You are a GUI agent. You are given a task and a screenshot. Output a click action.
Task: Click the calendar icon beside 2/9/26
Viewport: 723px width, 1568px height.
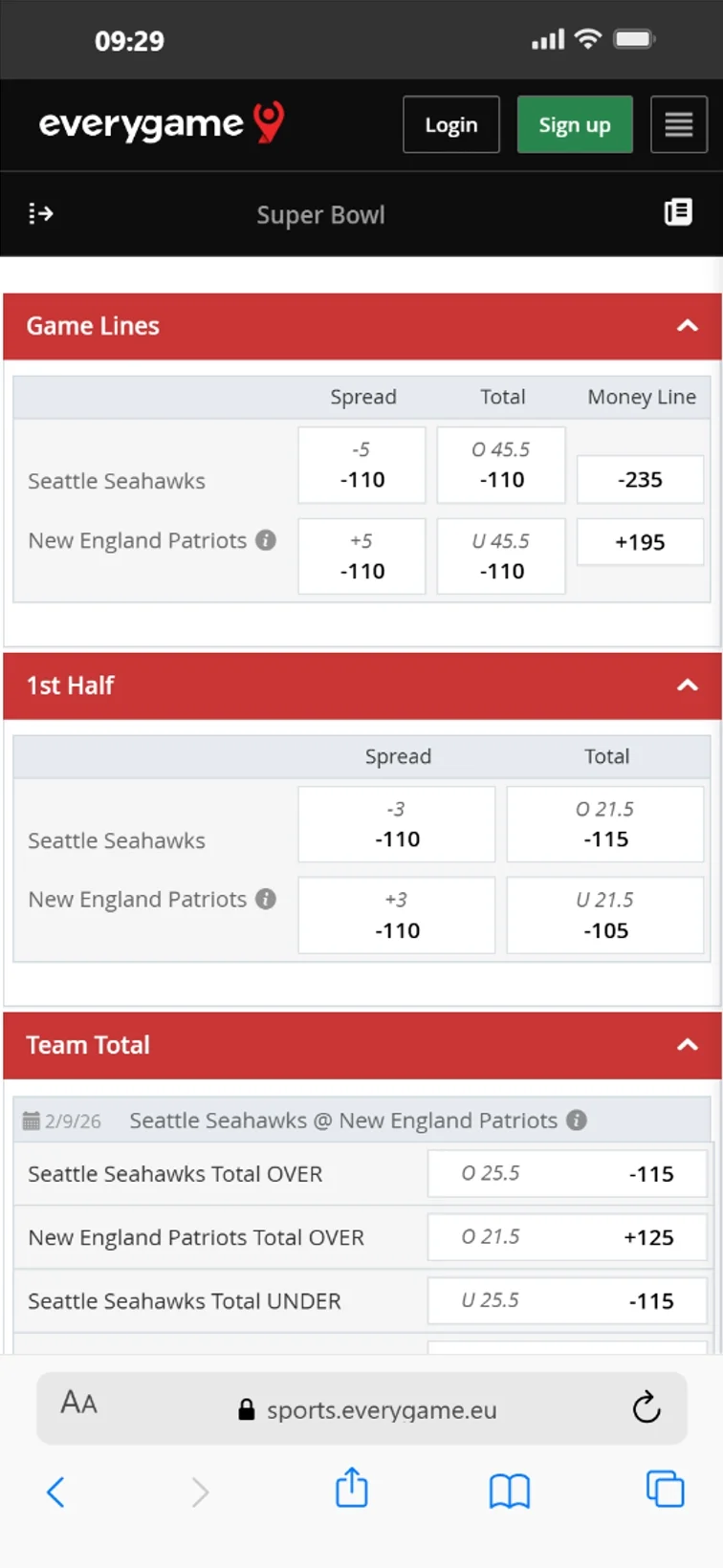click(30, 1120)
